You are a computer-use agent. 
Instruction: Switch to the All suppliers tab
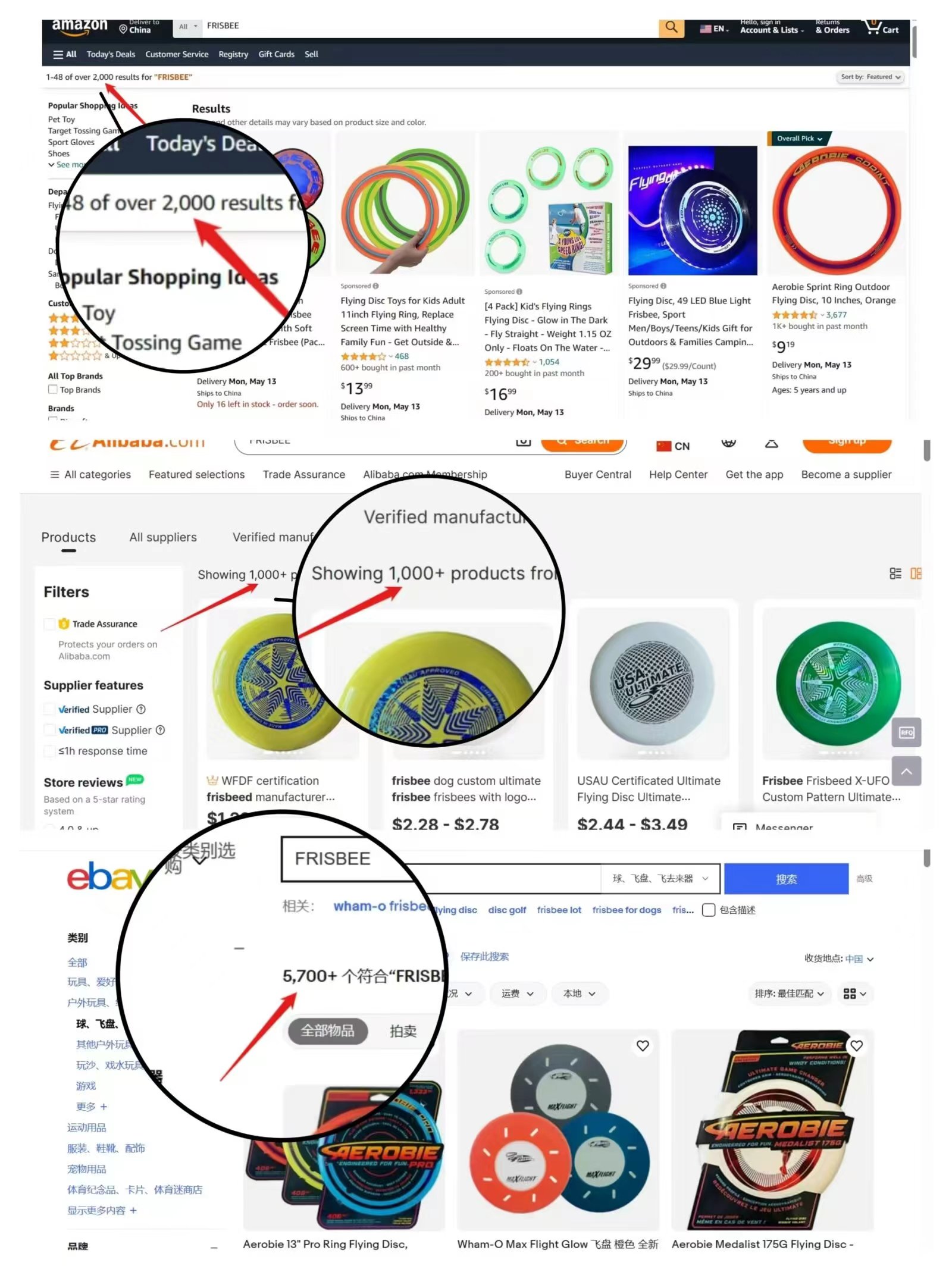coord(163,537)
